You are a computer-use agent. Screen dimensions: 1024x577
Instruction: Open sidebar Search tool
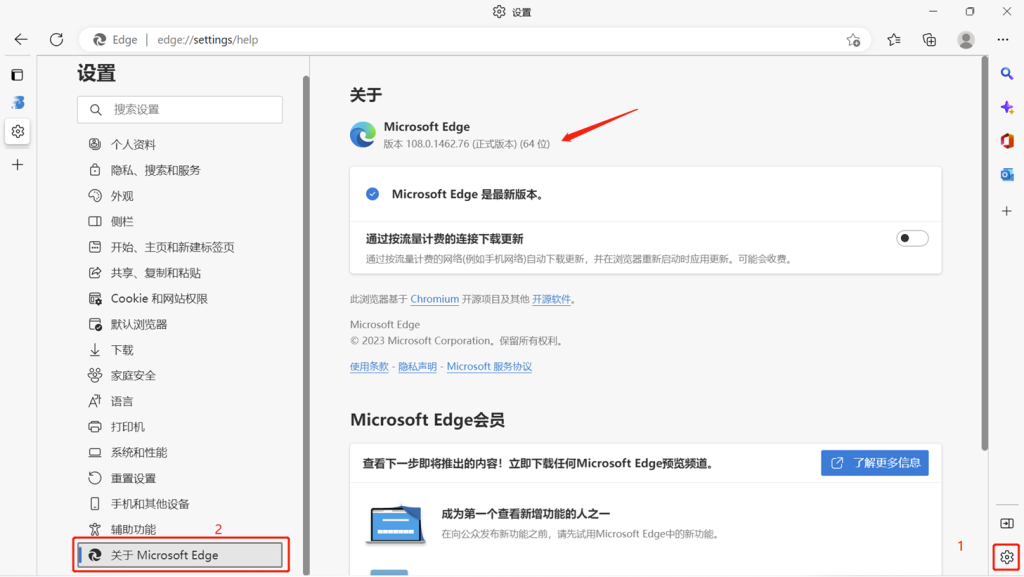[1007, 74]
